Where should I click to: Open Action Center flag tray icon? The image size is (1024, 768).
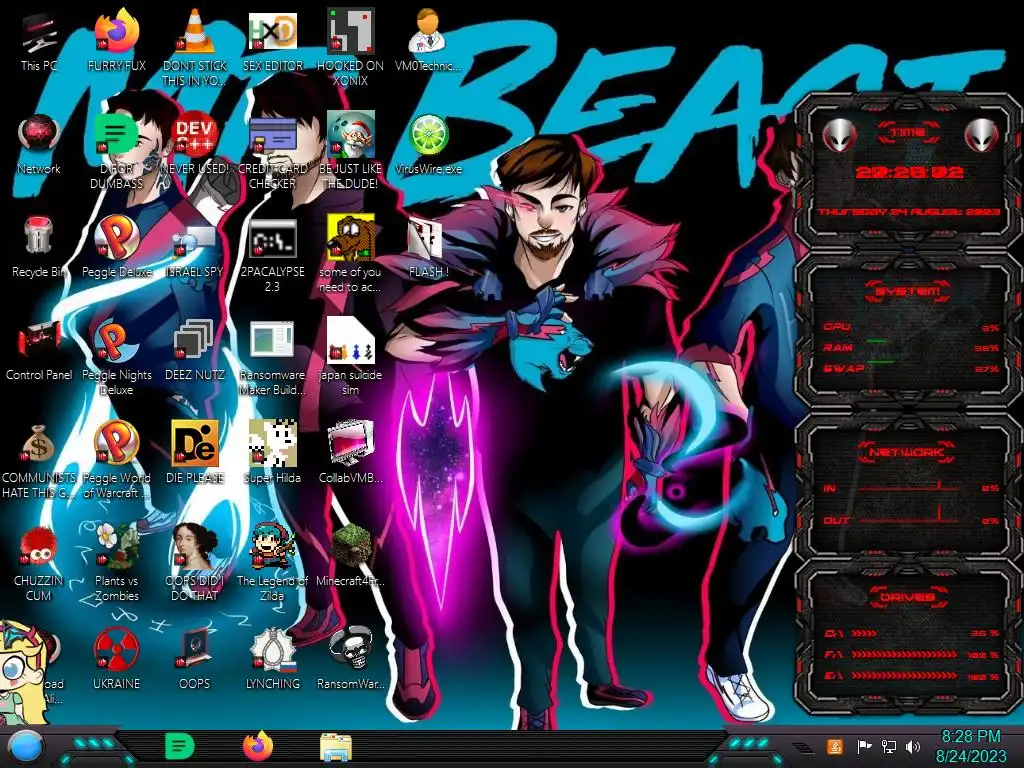(865, 746)
